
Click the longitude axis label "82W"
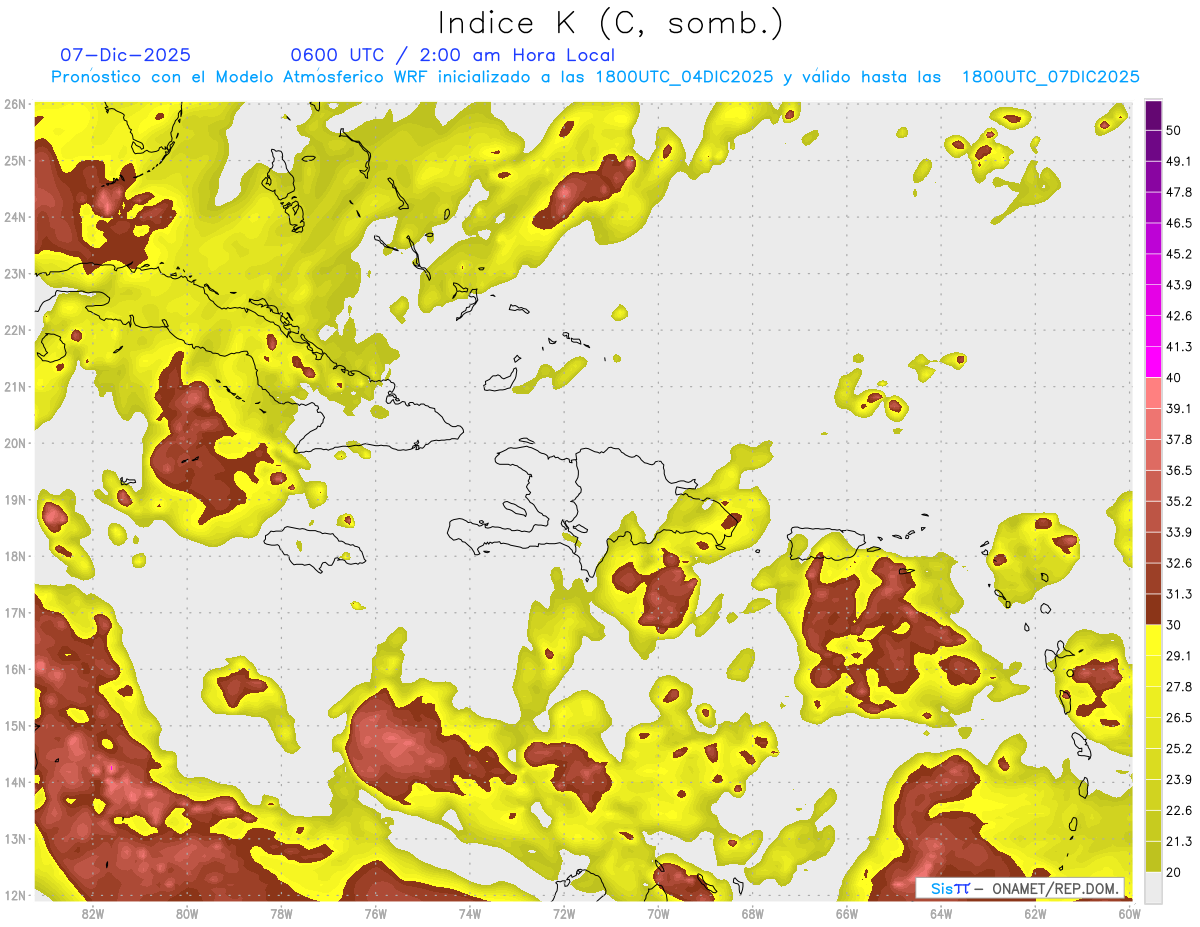93,913
